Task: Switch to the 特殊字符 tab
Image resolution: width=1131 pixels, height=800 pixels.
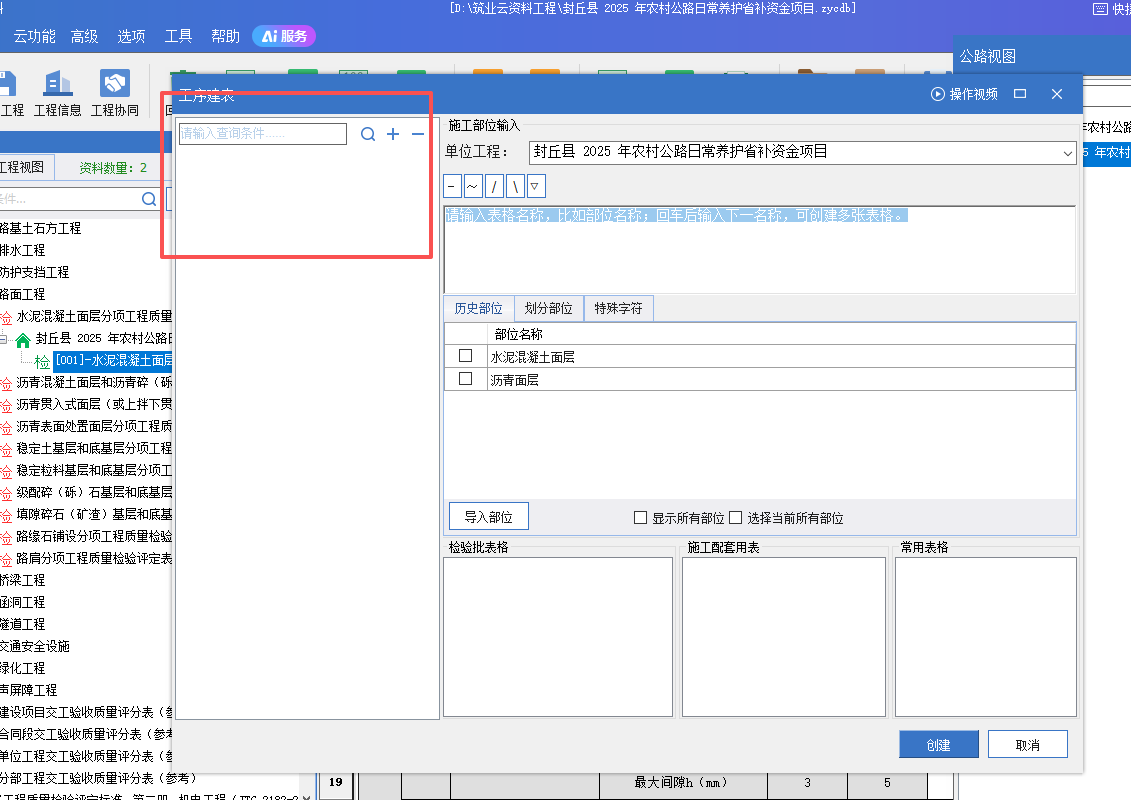Action: click(618, 309)
